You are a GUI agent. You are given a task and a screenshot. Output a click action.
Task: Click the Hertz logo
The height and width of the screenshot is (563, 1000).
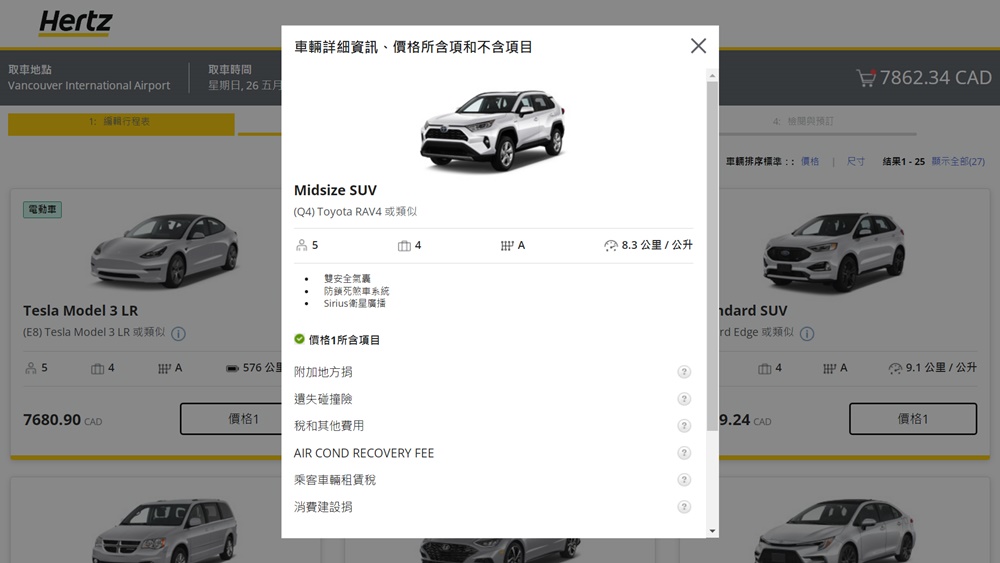click(x=75, y=23)
